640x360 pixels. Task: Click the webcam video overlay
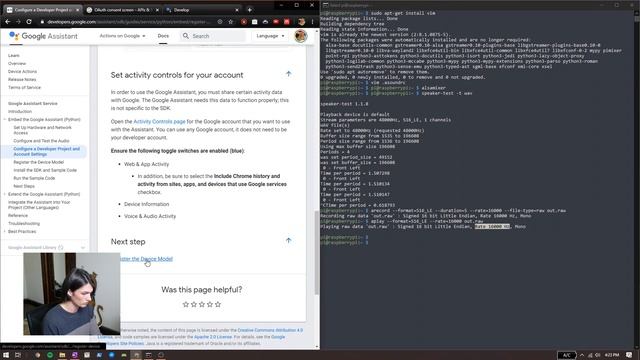pyautogui.click(x=72, y=294)
